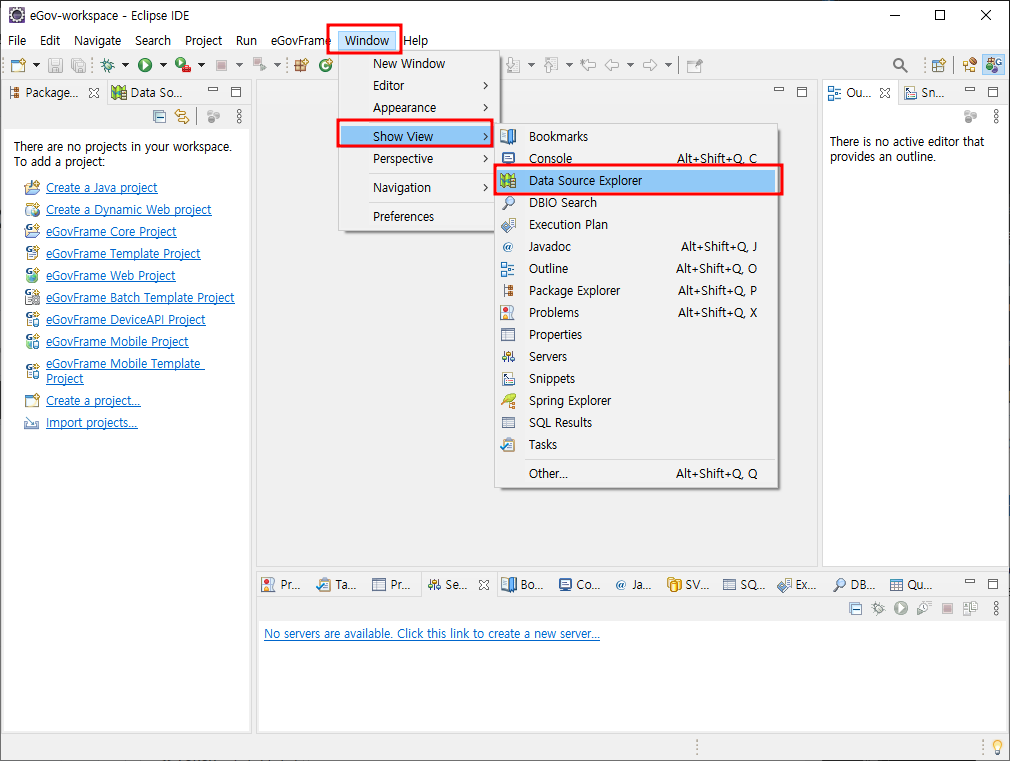
Task: Click the toolbar Search magnifier icon
Action: point(900,65)
